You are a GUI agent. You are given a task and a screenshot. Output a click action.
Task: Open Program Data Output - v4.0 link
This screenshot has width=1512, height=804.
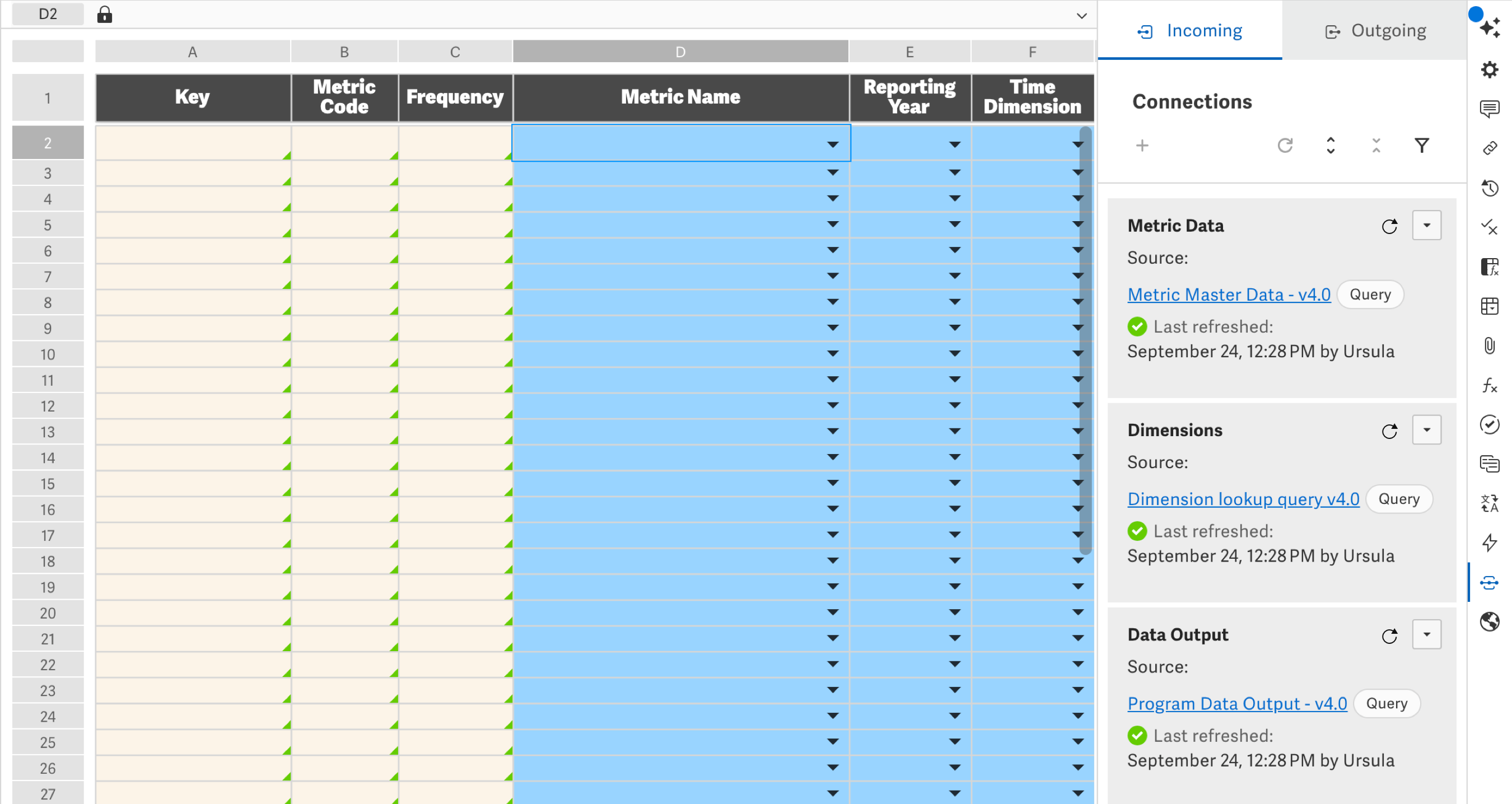coord(1237,704)
